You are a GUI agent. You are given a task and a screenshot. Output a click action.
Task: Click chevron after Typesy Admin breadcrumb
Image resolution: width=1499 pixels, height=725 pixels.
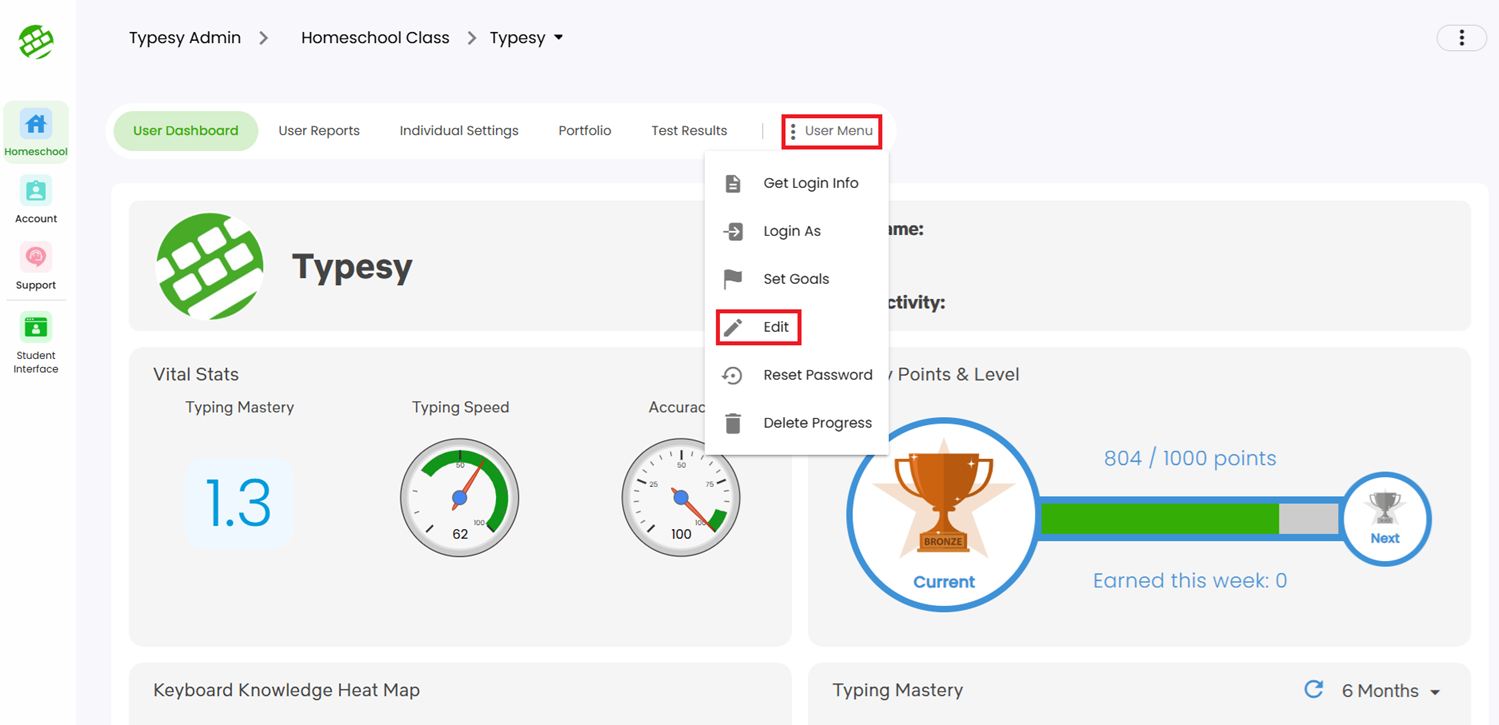click(264, 38)
